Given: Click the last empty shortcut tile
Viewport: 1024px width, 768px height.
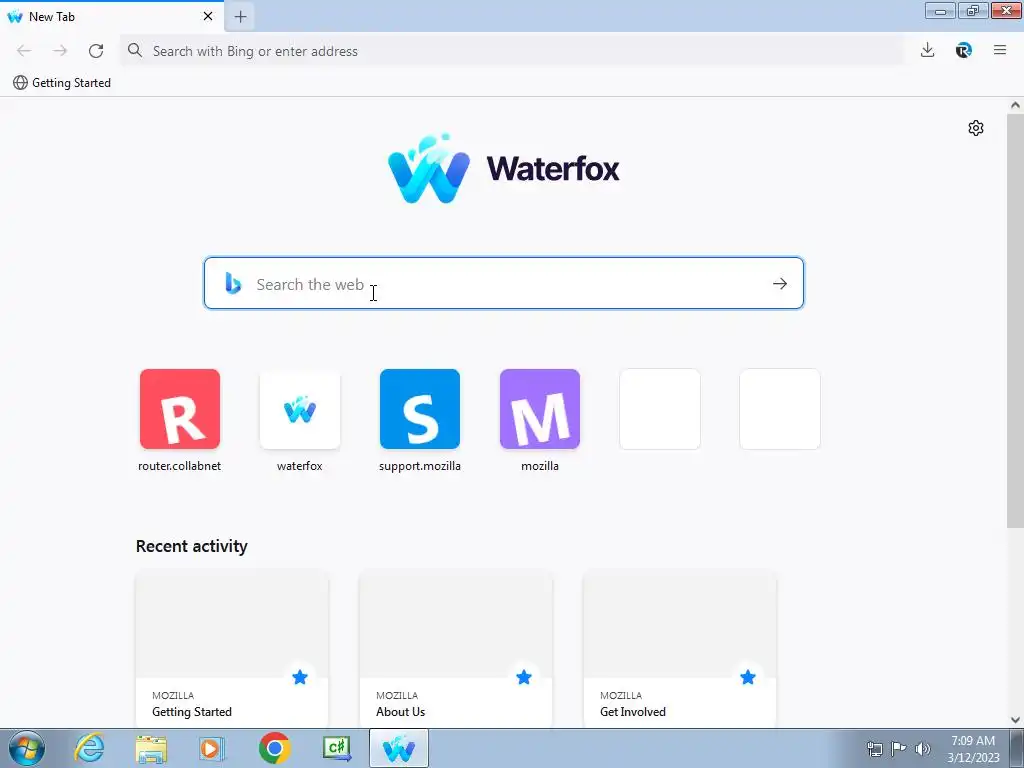Looking at the screenshot, I should [x=780, y=409].
